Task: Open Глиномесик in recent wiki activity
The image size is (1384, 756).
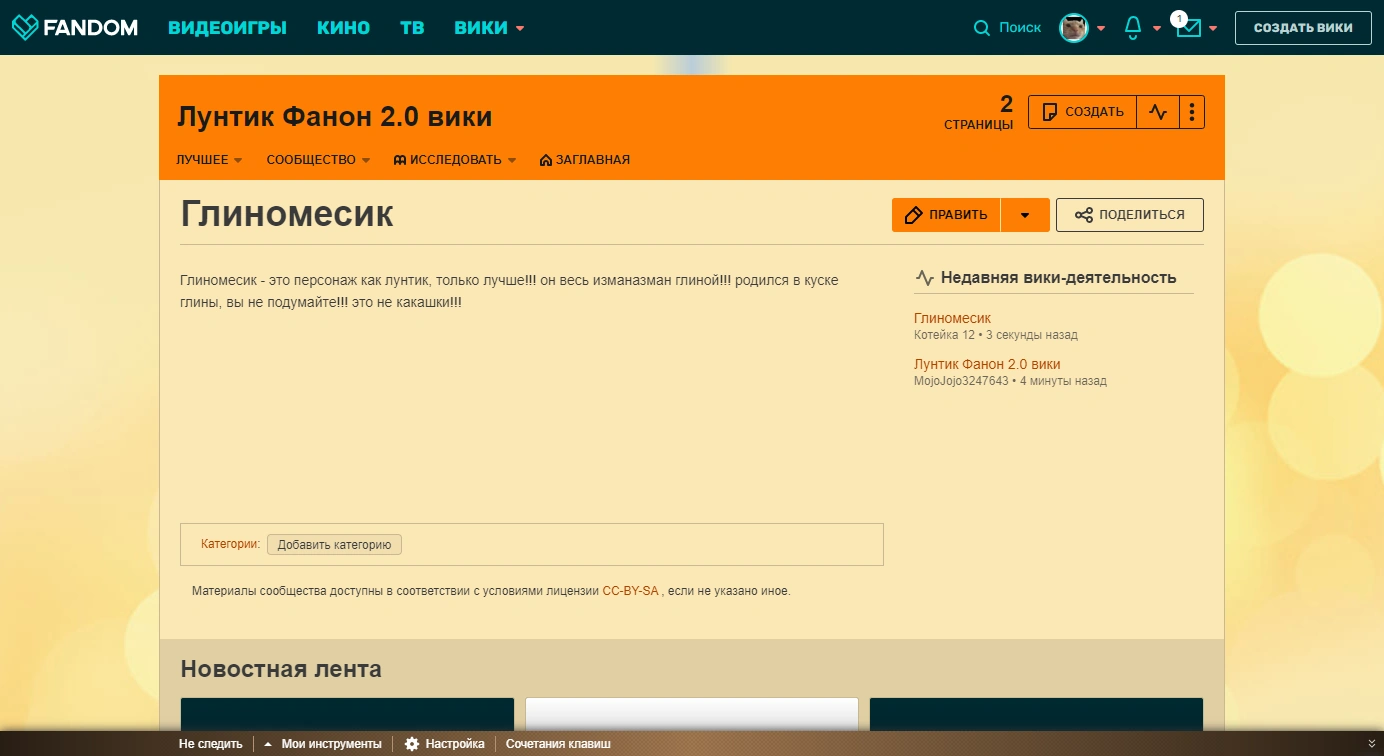Action: coord(952,318)
